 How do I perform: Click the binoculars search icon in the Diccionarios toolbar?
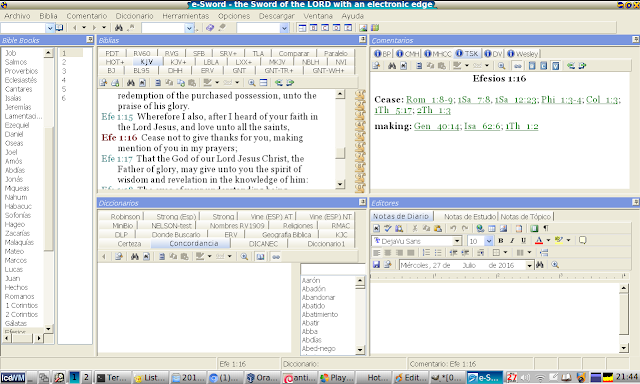135,257
